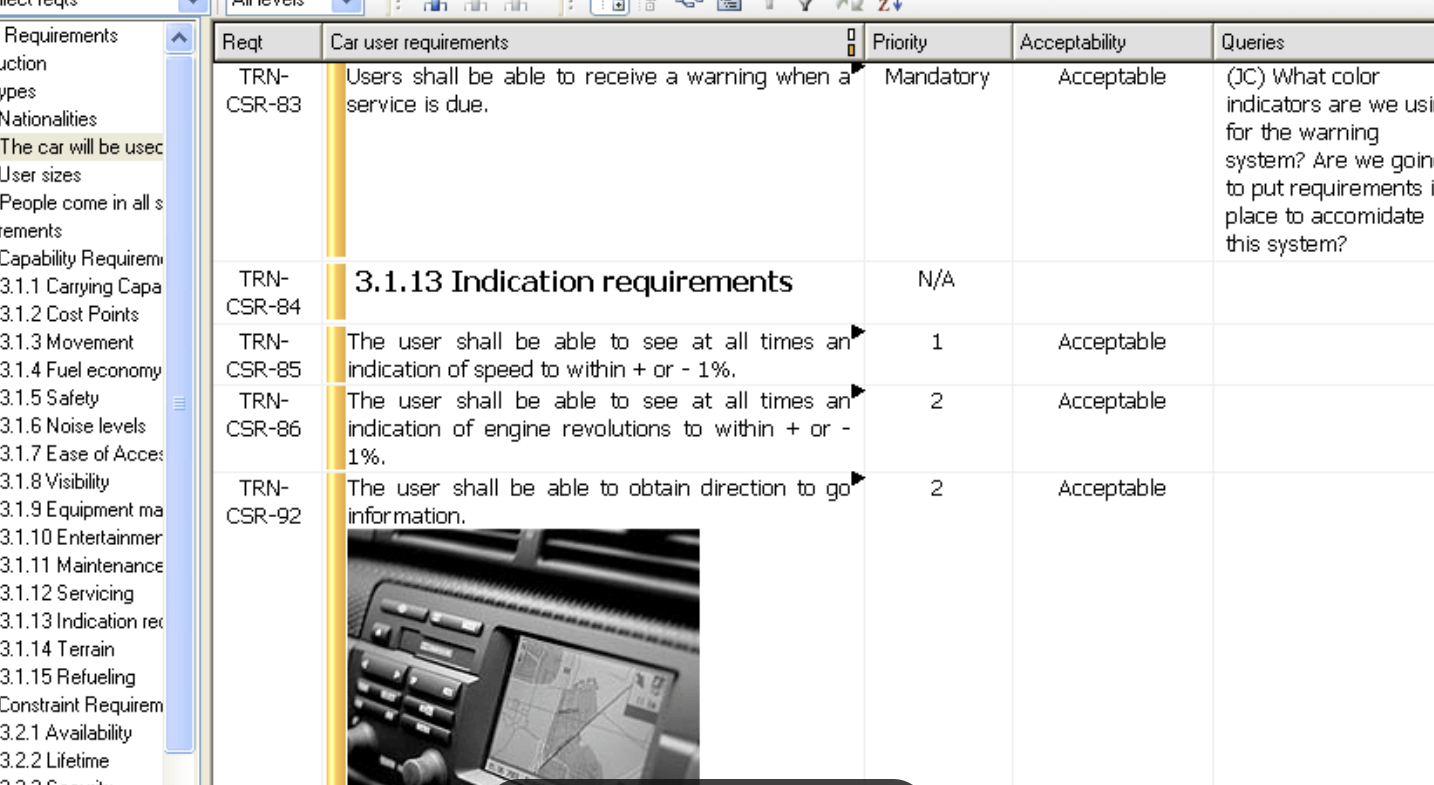Click the navigation tree scroll-up arrow
Image resolution: width=1434 pixels, height=785 pixels.
179,39
